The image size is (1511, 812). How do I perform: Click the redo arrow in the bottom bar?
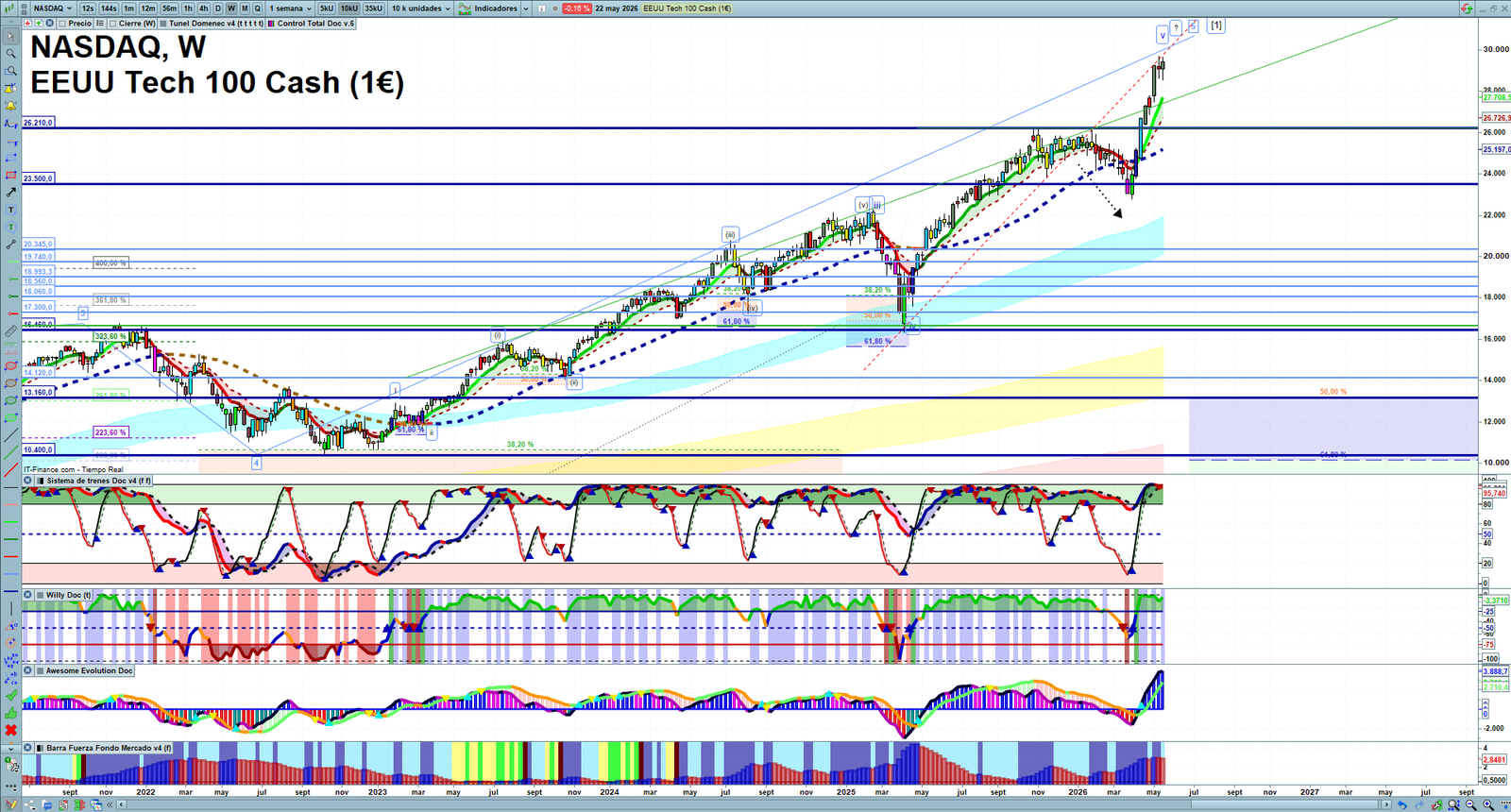1418,804
